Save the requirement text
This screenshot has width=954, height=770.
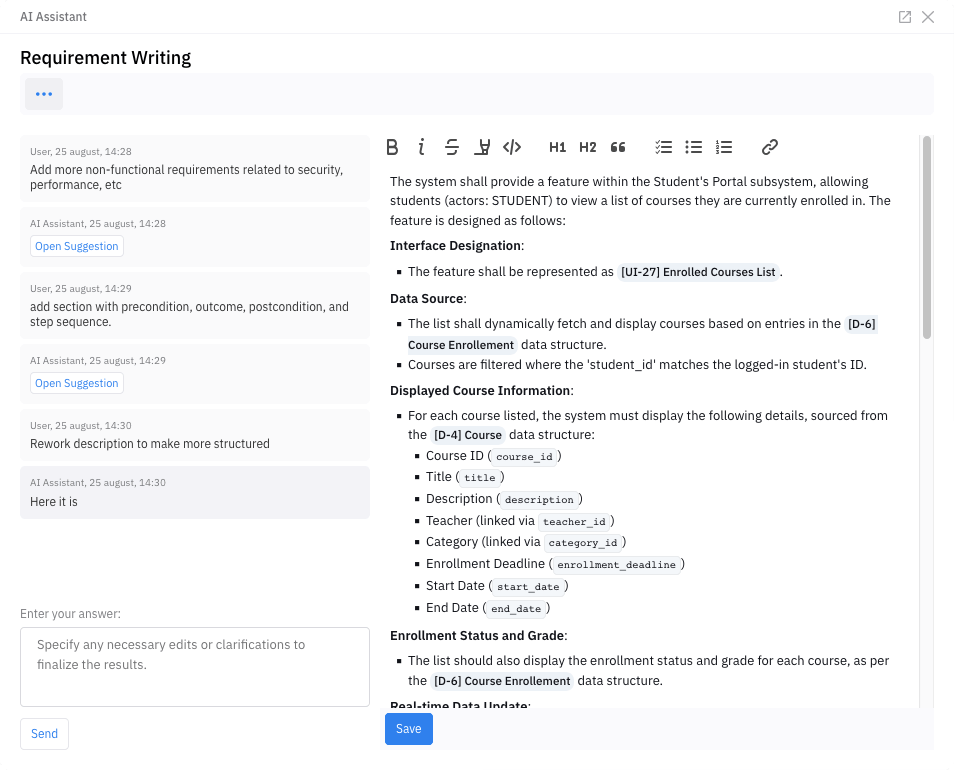pos(409,729)
